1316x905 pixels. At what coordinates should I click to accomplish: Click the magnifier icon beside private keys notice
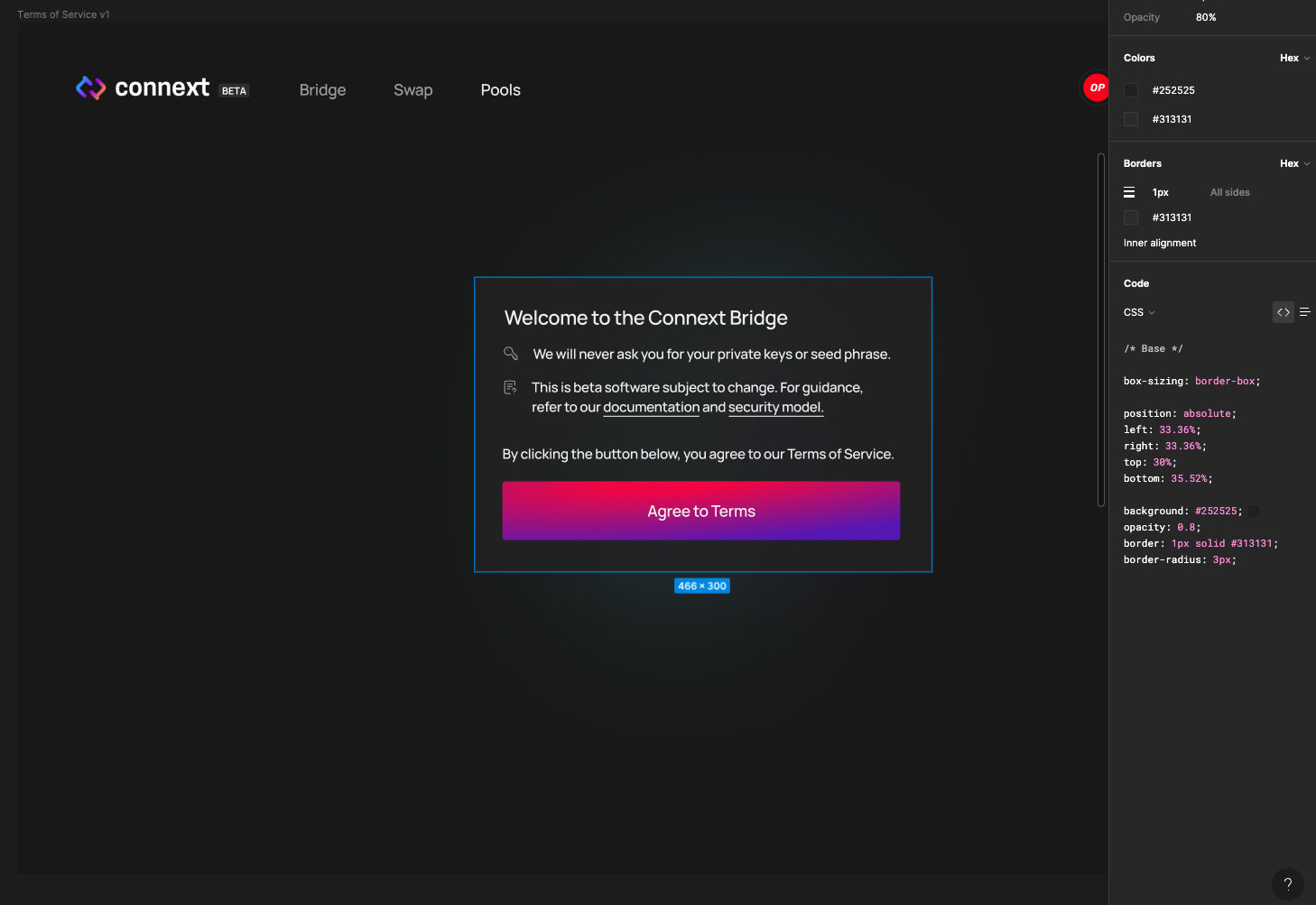[511, 354]
